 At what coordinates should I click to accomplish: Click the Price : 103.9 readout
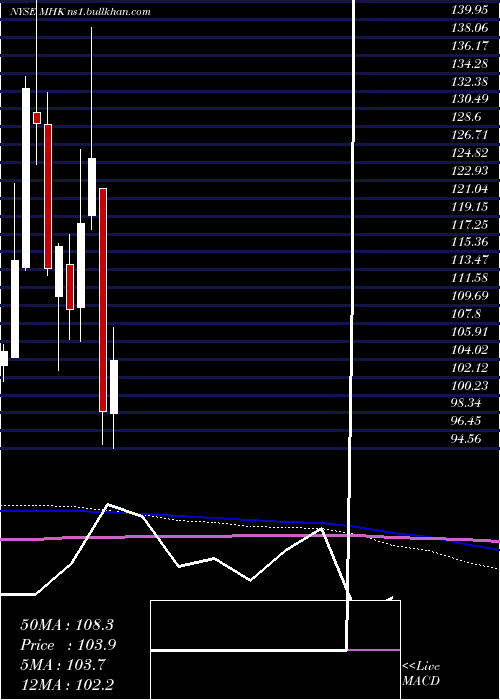pos(68,645)
